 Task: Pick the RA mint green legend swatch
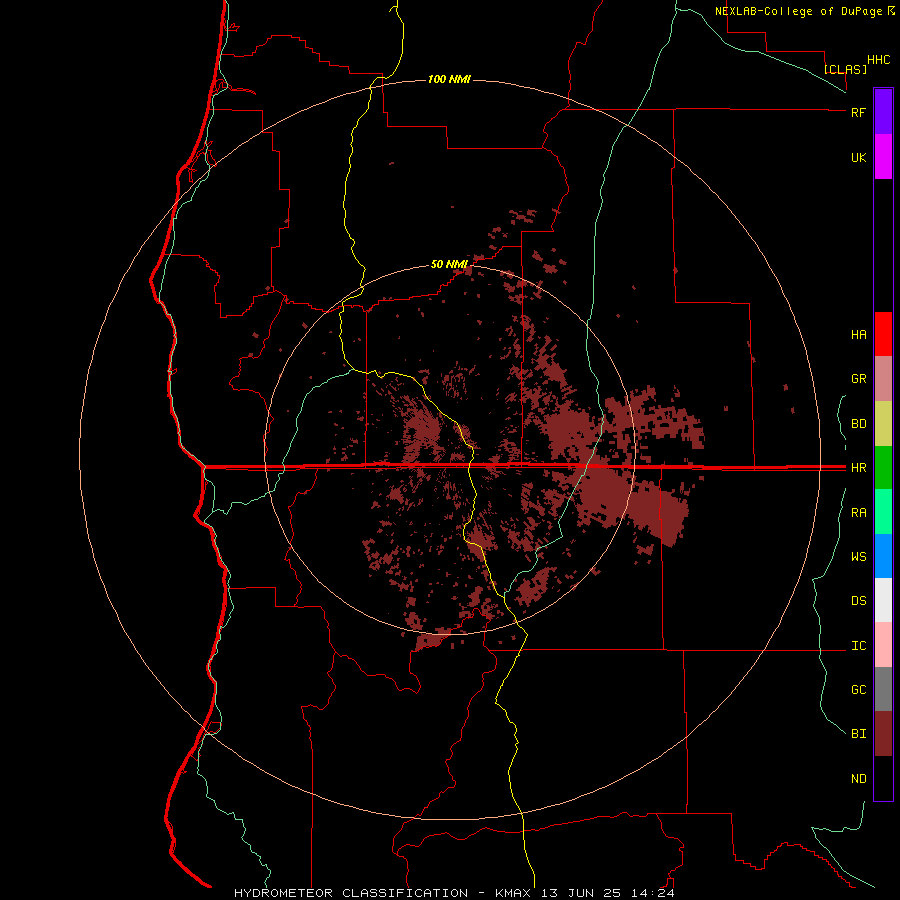(883, 512)
